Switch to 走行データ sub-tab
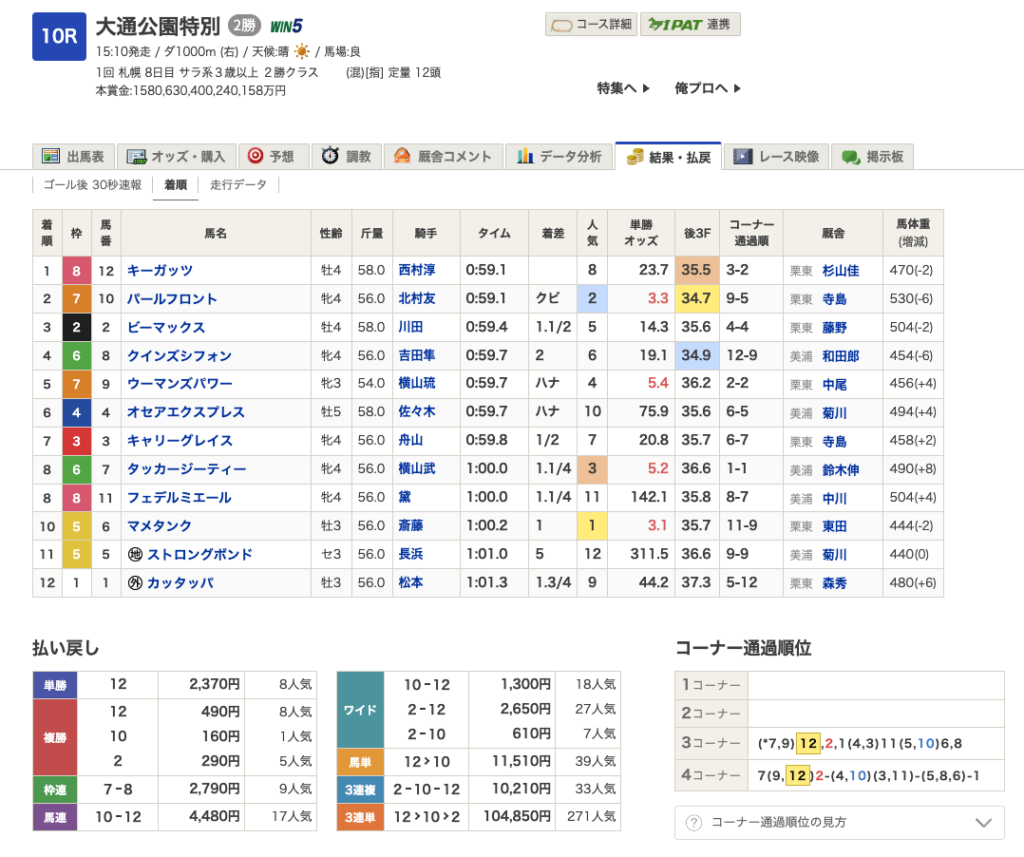 tap(238, 185)
